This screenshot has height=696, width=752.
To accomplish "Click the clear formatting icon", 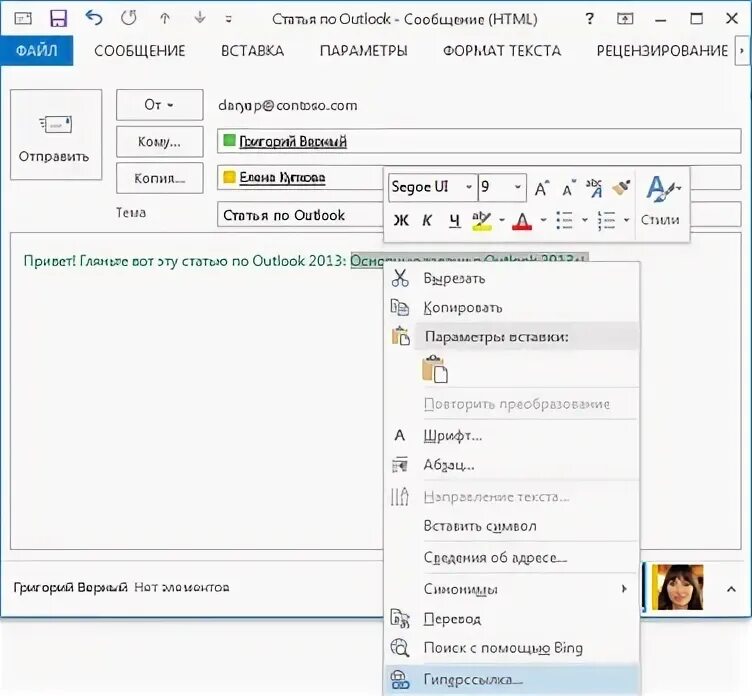I will pyautogui.click(x=595, y=188).
